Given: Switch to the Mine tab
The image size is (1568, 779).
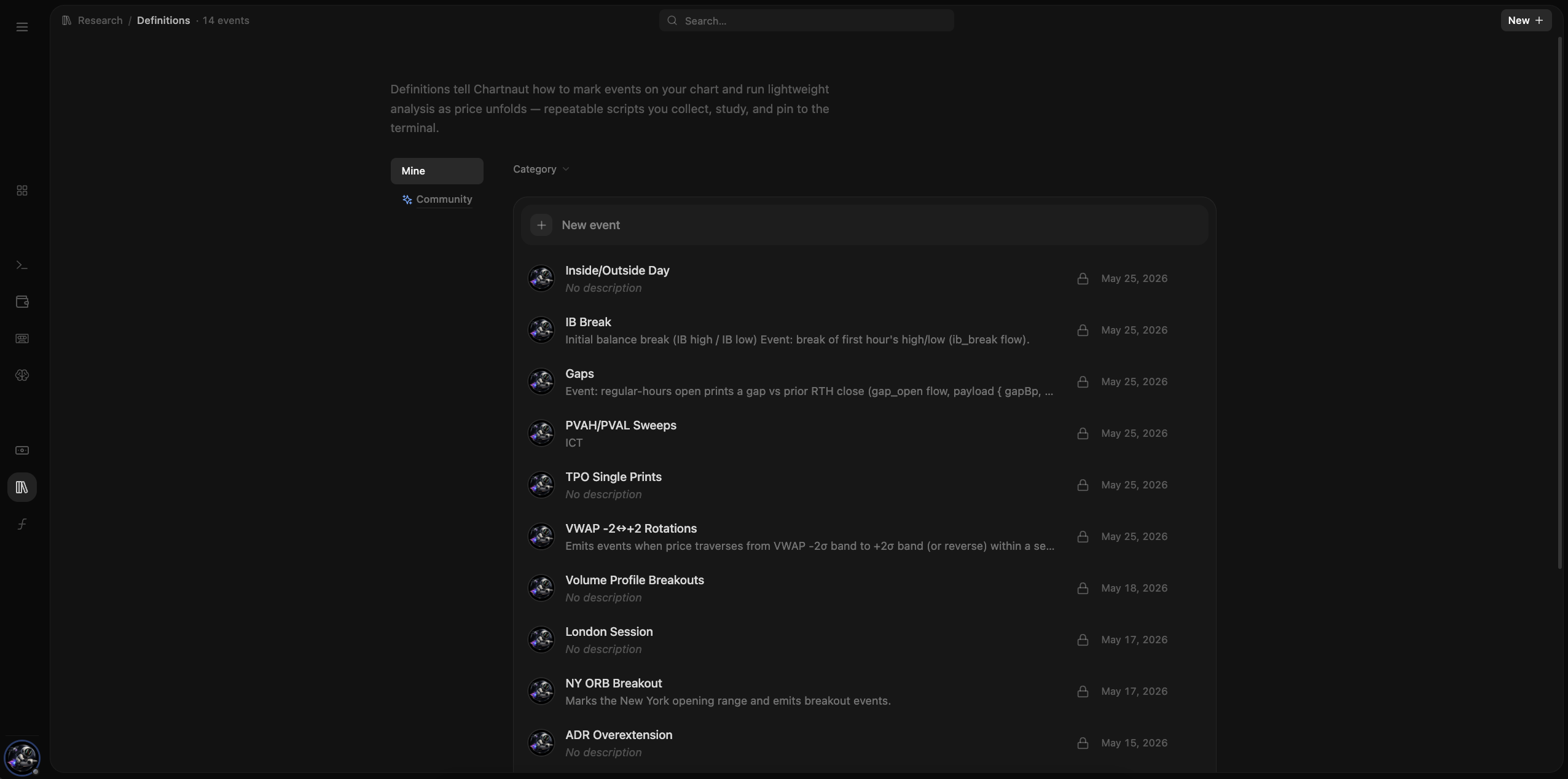Looking at the screenshot, I should pos(437,171).
